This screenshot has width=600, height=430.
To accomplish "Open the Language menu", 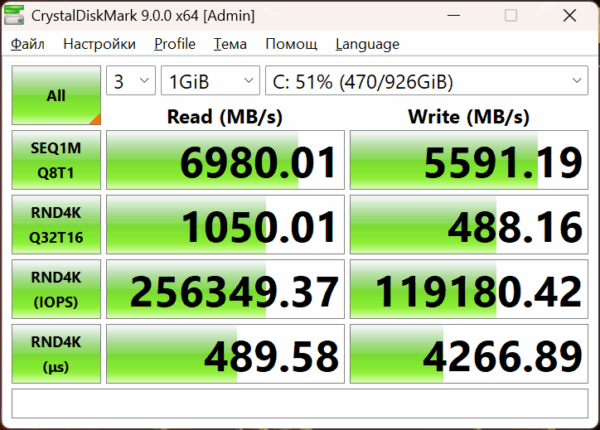I will (367, 44).
